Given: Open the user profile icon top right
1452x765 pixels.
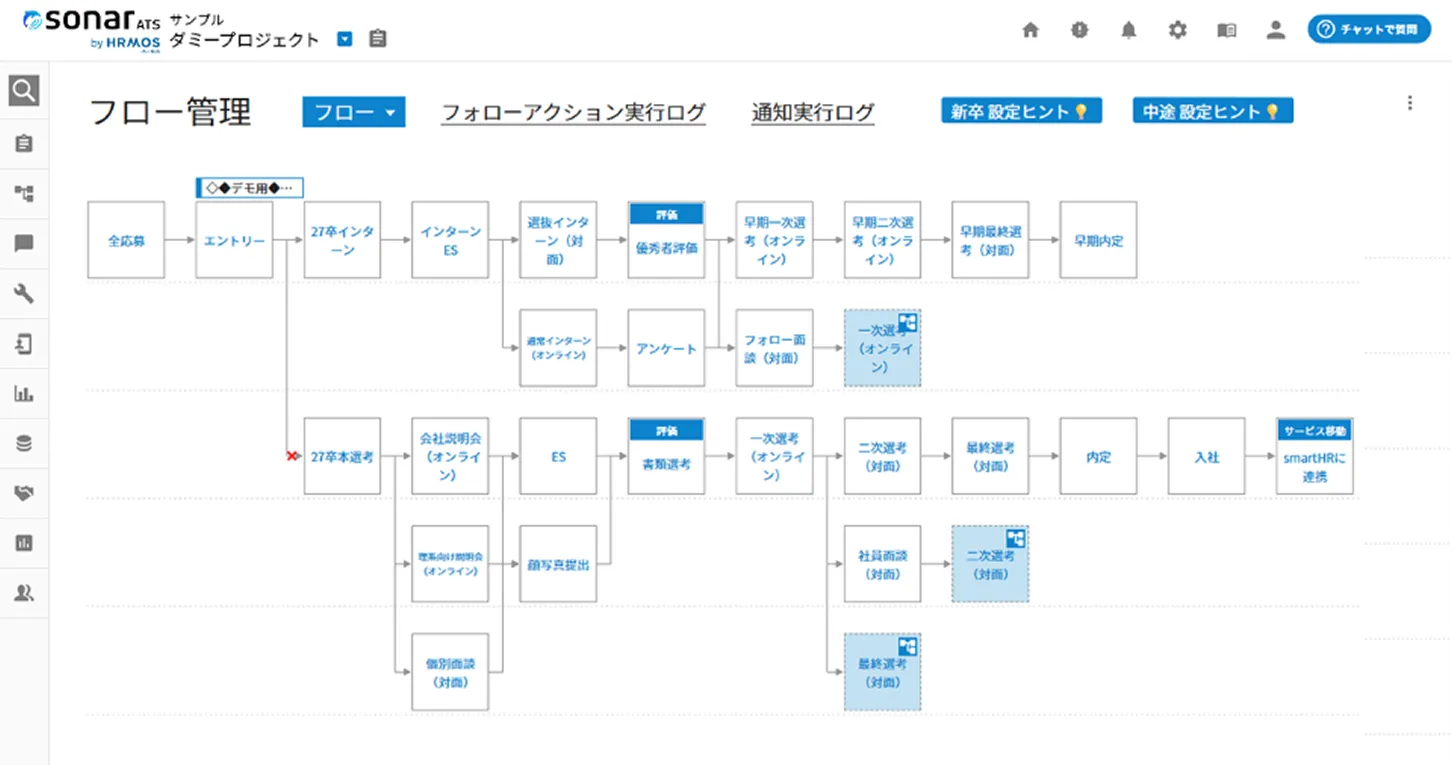Looking at the screenshot, I should tap(1275, 30).
